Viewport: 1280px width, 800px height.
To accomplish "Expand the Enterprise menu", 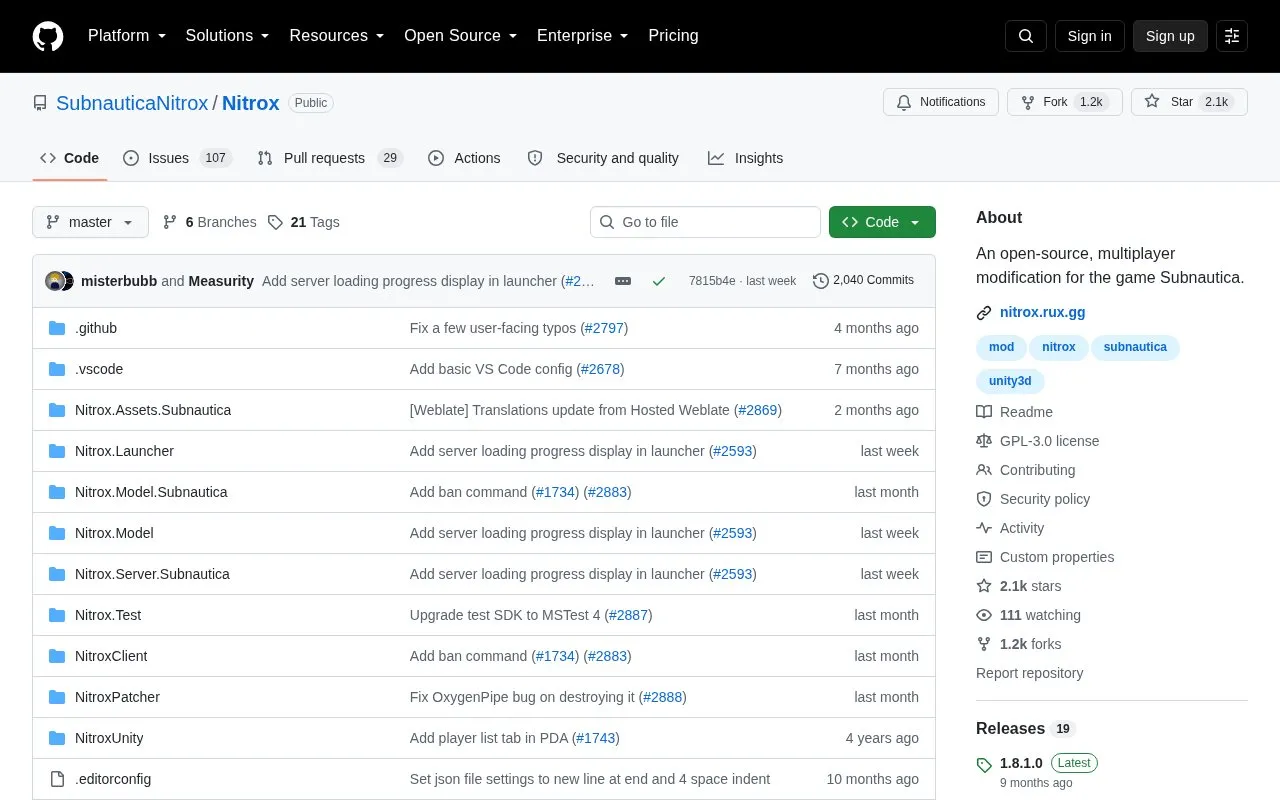I will click(583, 36).
